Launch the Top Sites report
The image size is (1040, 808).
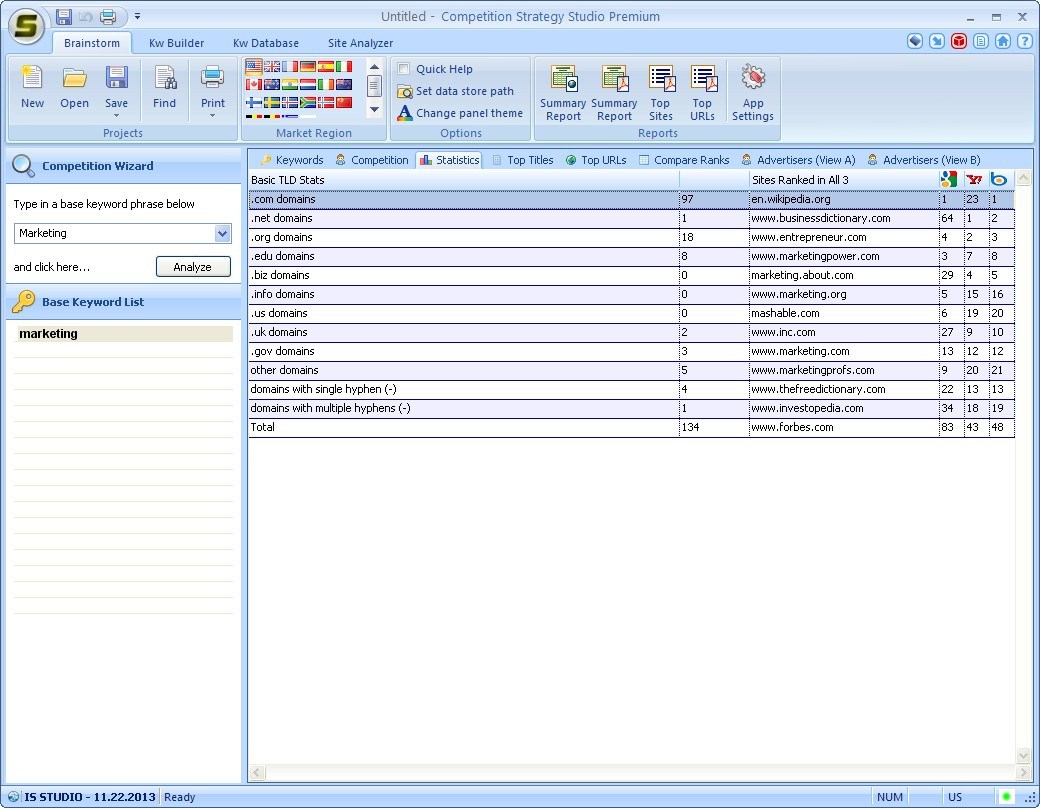tap(661, 90)
